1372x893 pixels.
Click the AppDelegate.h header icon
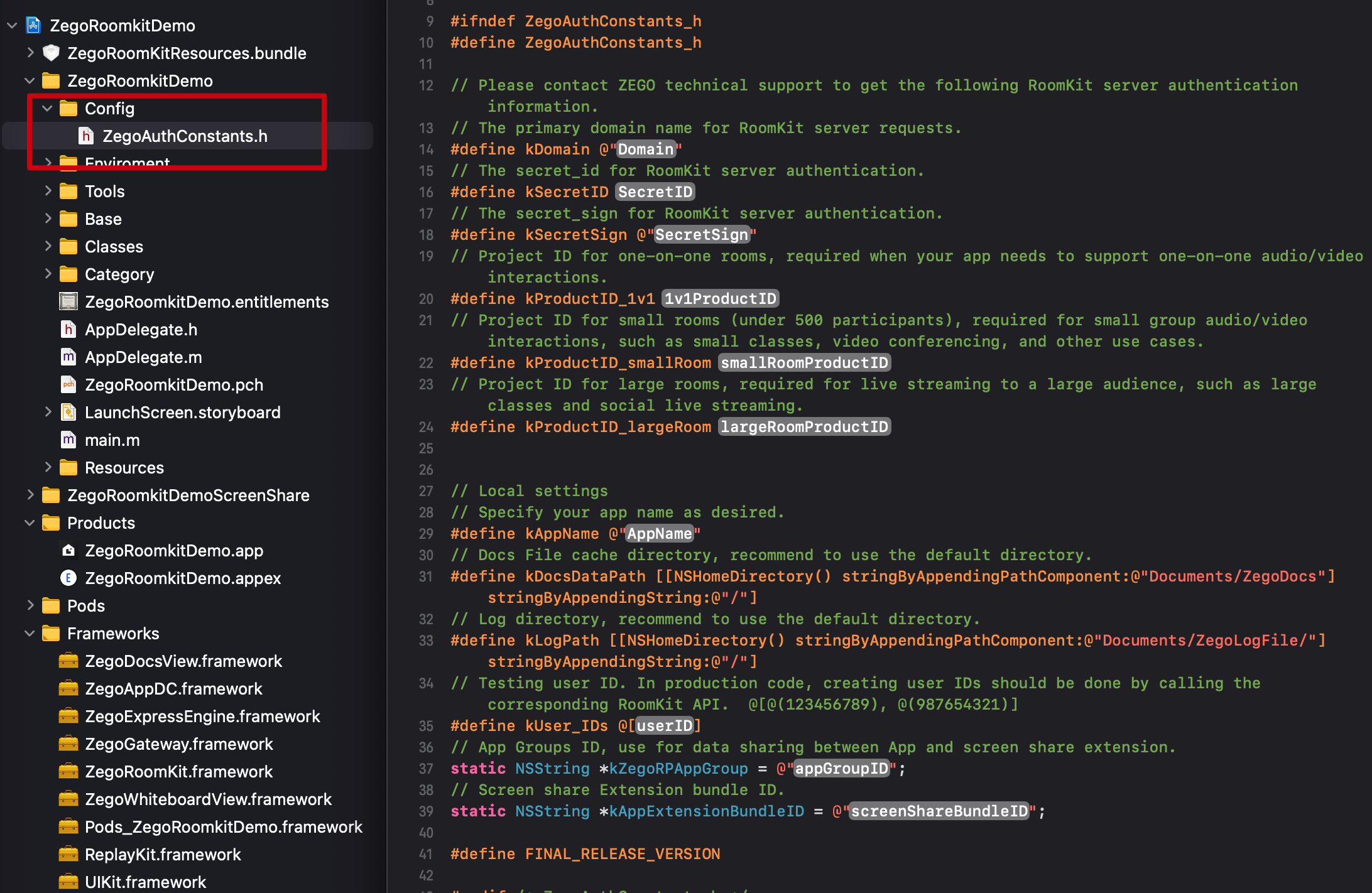click(68, 330)
